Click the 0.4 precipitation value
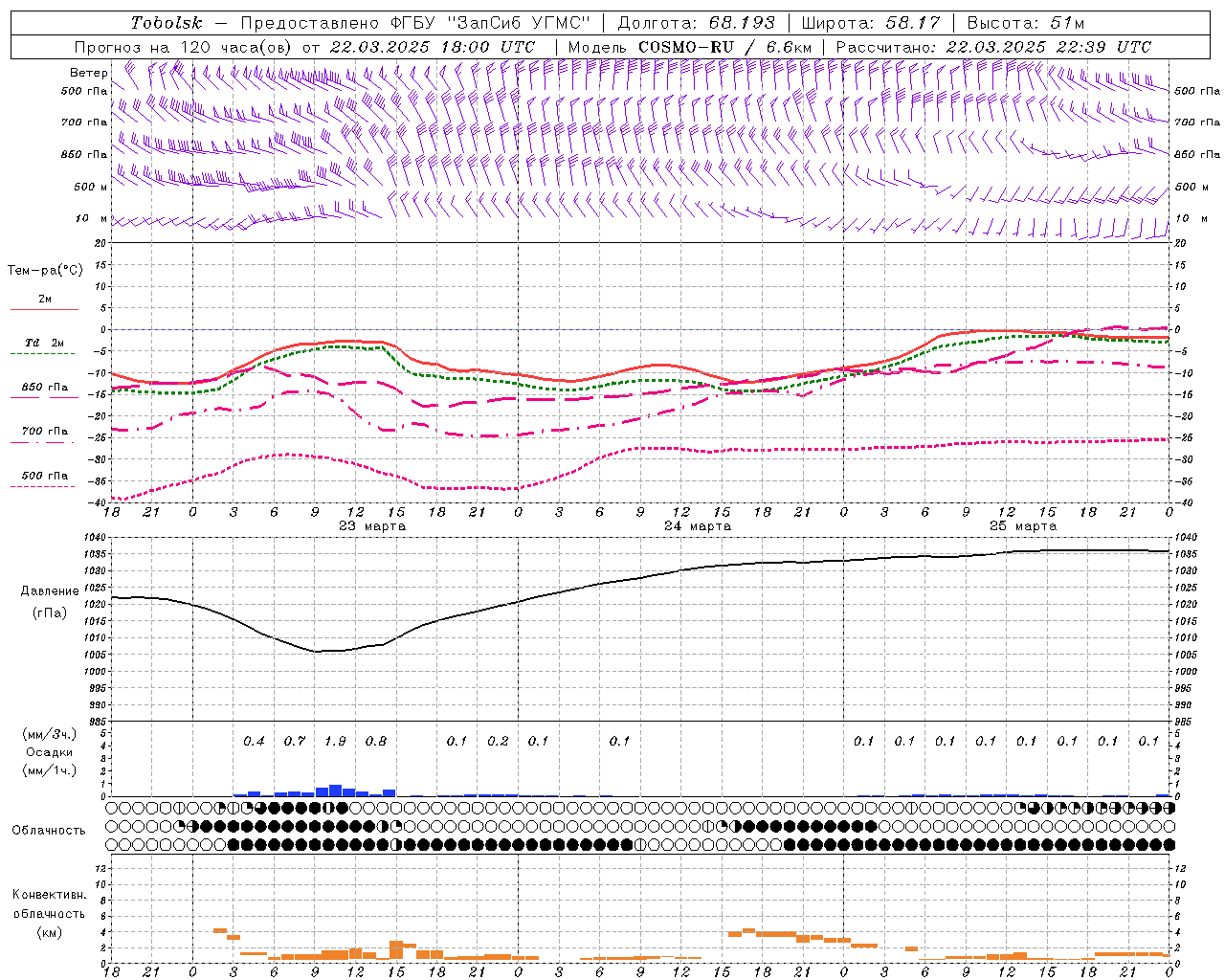Image resolution: width=1225 pixels, height=980 pixels. [x=254, y=741]
